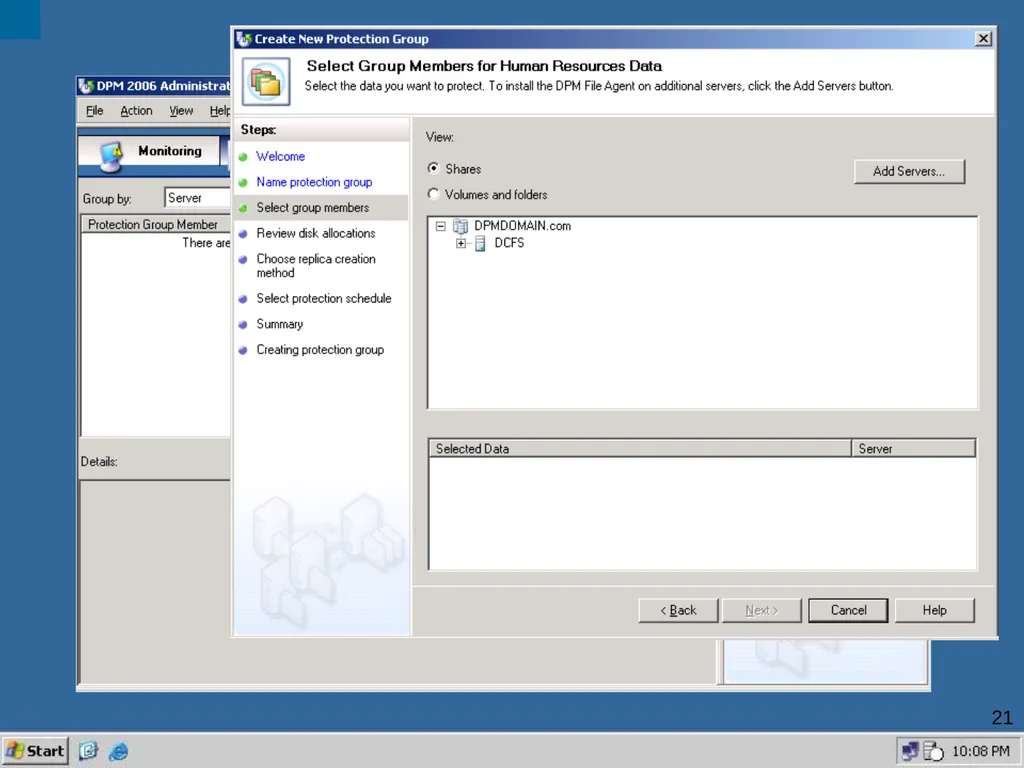
Task: Click the Add Servers... button
Action: [x=909, y=171]
